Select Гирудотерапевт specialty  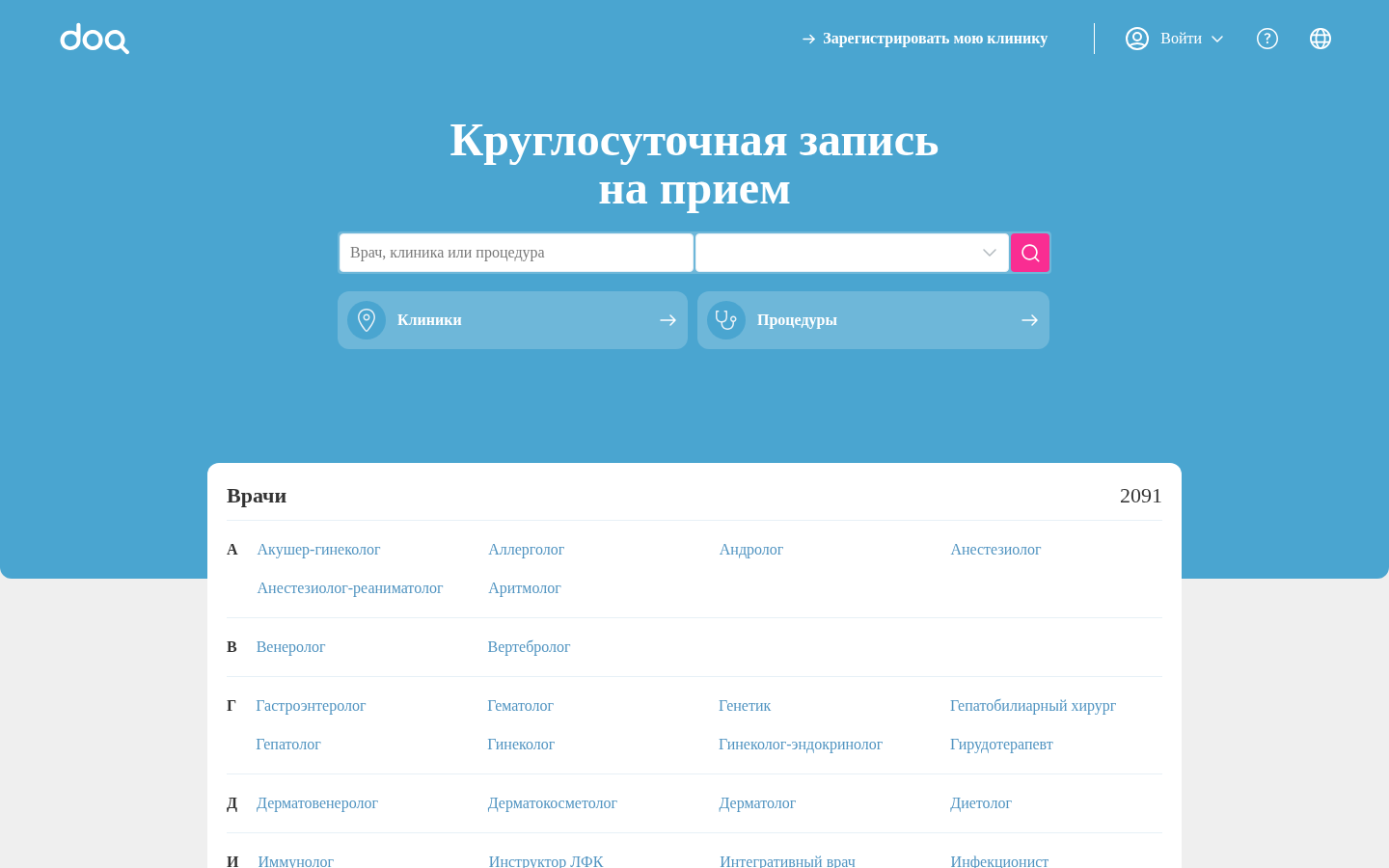click(x=1001, y=745)
